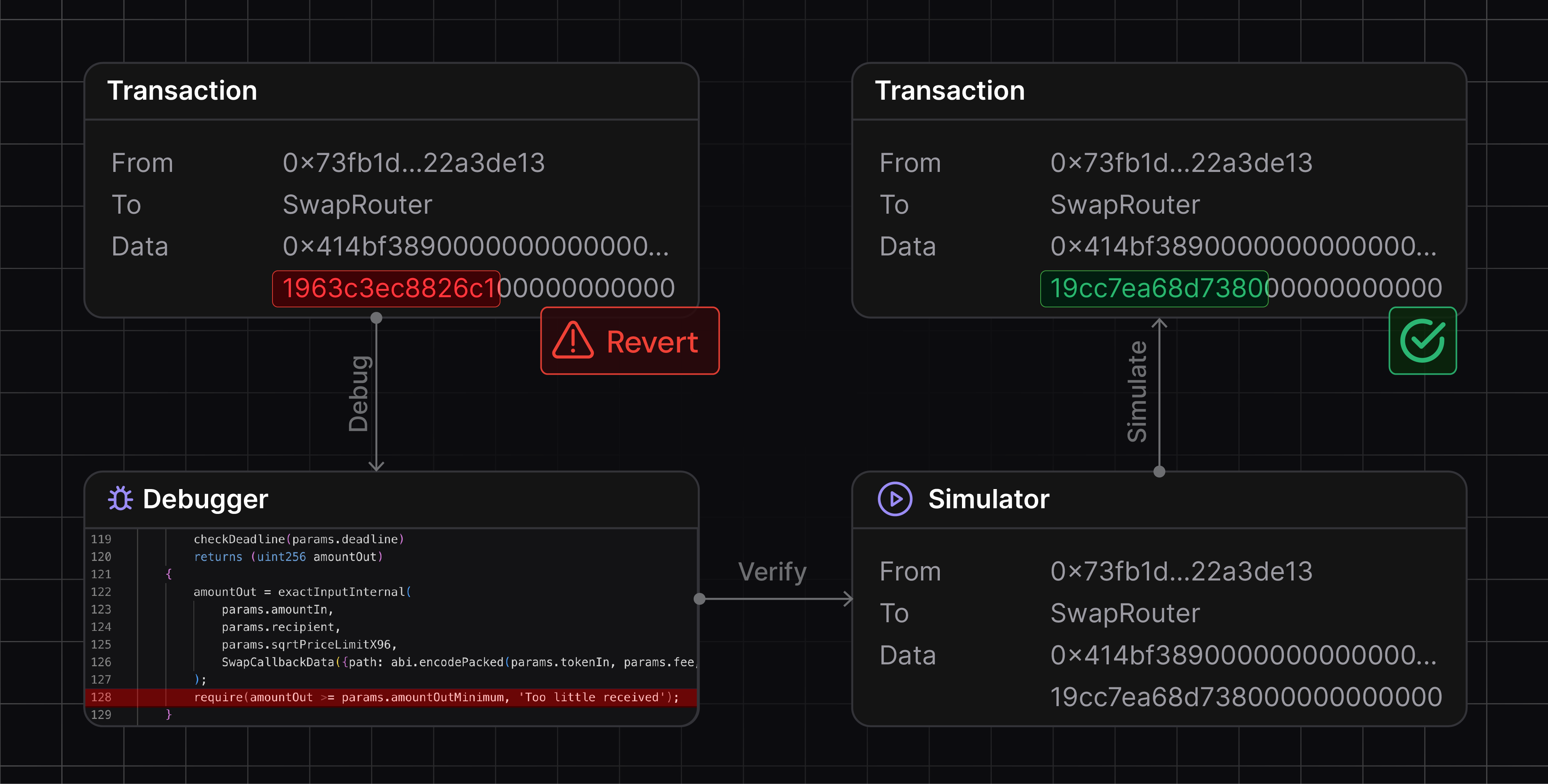This screenshot has width=1548, height=784.
Task: Click line number 129 in gutter
Action: [101, 715]
